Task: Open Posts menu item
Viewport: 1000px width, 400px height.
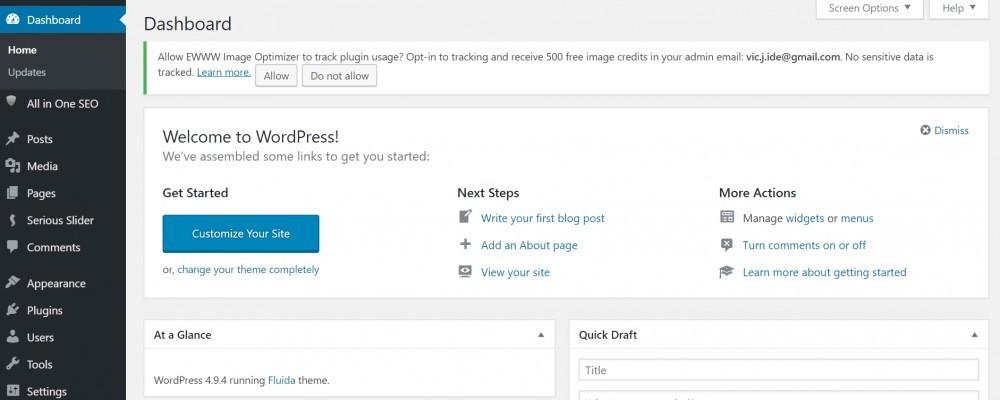Action: coord(62,139)
